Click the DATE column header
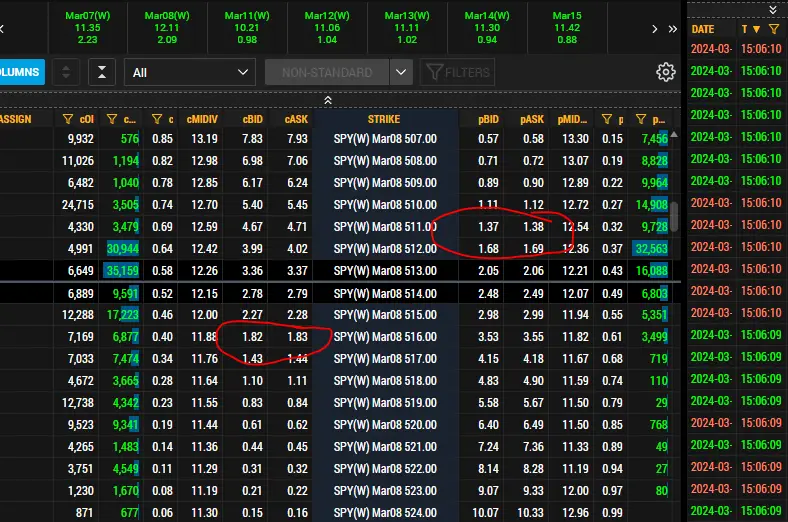Screen dimensions: 788x522 pyautogui.click(x=703, y=29)
